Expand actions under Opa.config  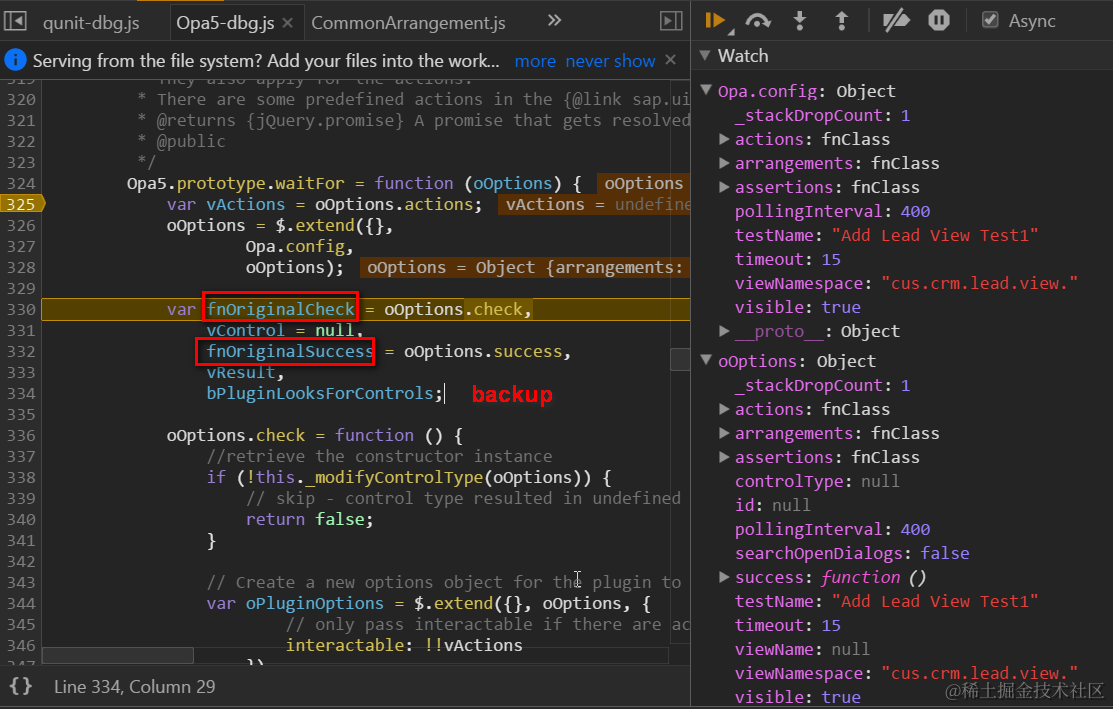tap(724, 139)
